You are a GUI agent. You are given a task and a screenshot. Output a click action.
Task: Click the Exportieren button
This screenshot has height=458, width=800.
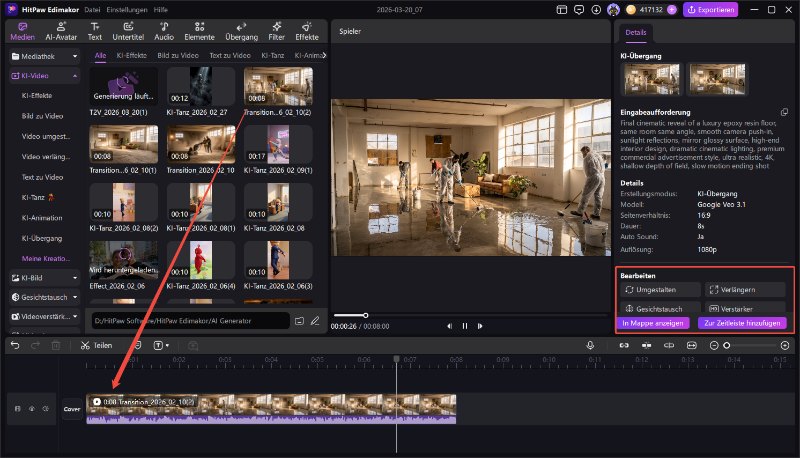pos(710,10)
